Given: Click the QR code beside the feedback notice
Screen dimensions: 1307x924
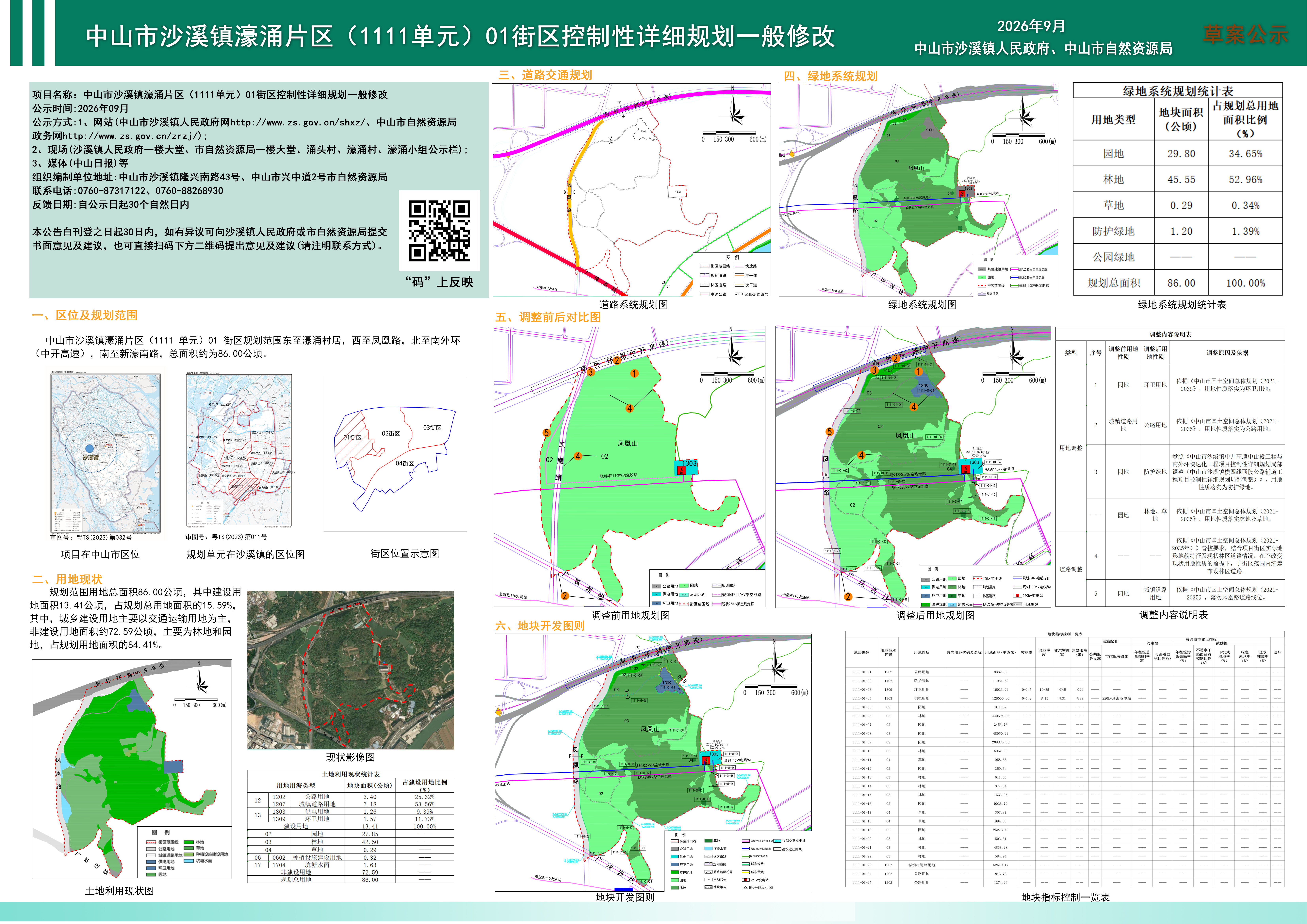Looking at the screenshot, I should coord(439,231).
